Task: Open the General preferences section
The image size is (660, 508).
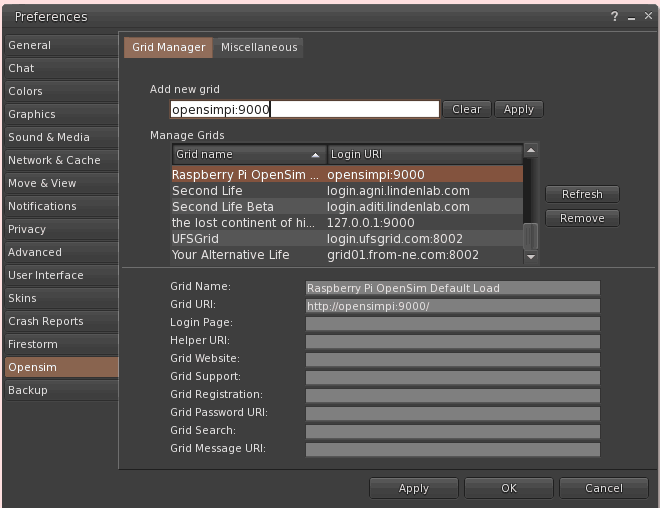Action: (61, 45)
